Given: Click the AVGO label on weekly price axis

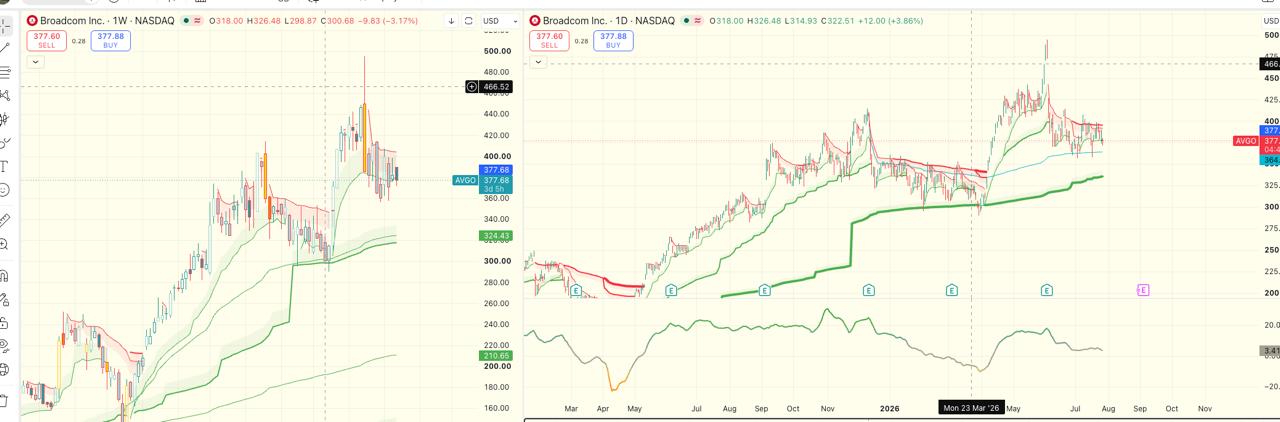Looking at the screenshot, I should click(x=465, y=181).
